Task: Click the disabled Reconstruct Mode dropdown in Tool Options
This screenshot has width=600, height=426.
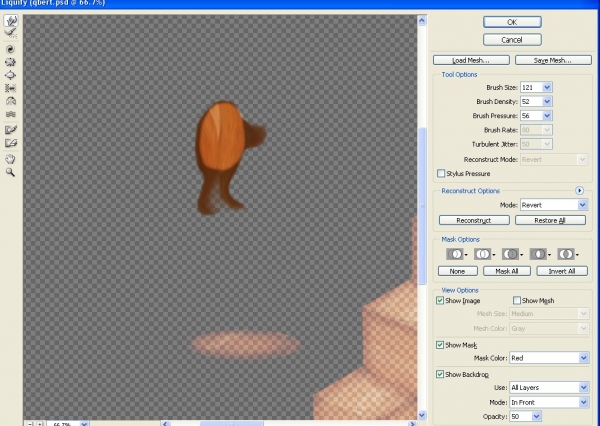Action: 553,160
